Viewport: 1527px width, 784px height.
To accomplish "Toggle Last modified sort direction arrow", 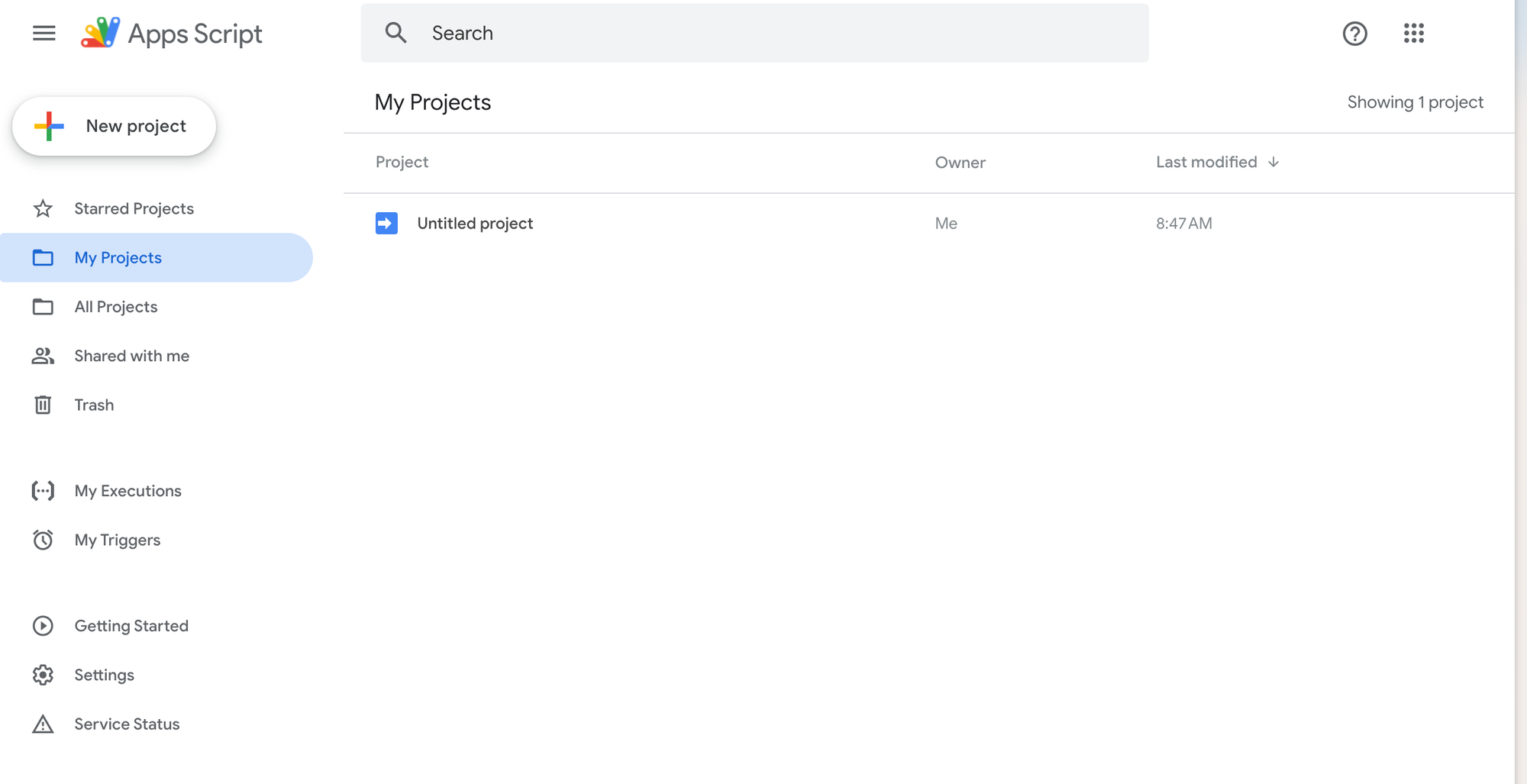I will pos(1274,162).
